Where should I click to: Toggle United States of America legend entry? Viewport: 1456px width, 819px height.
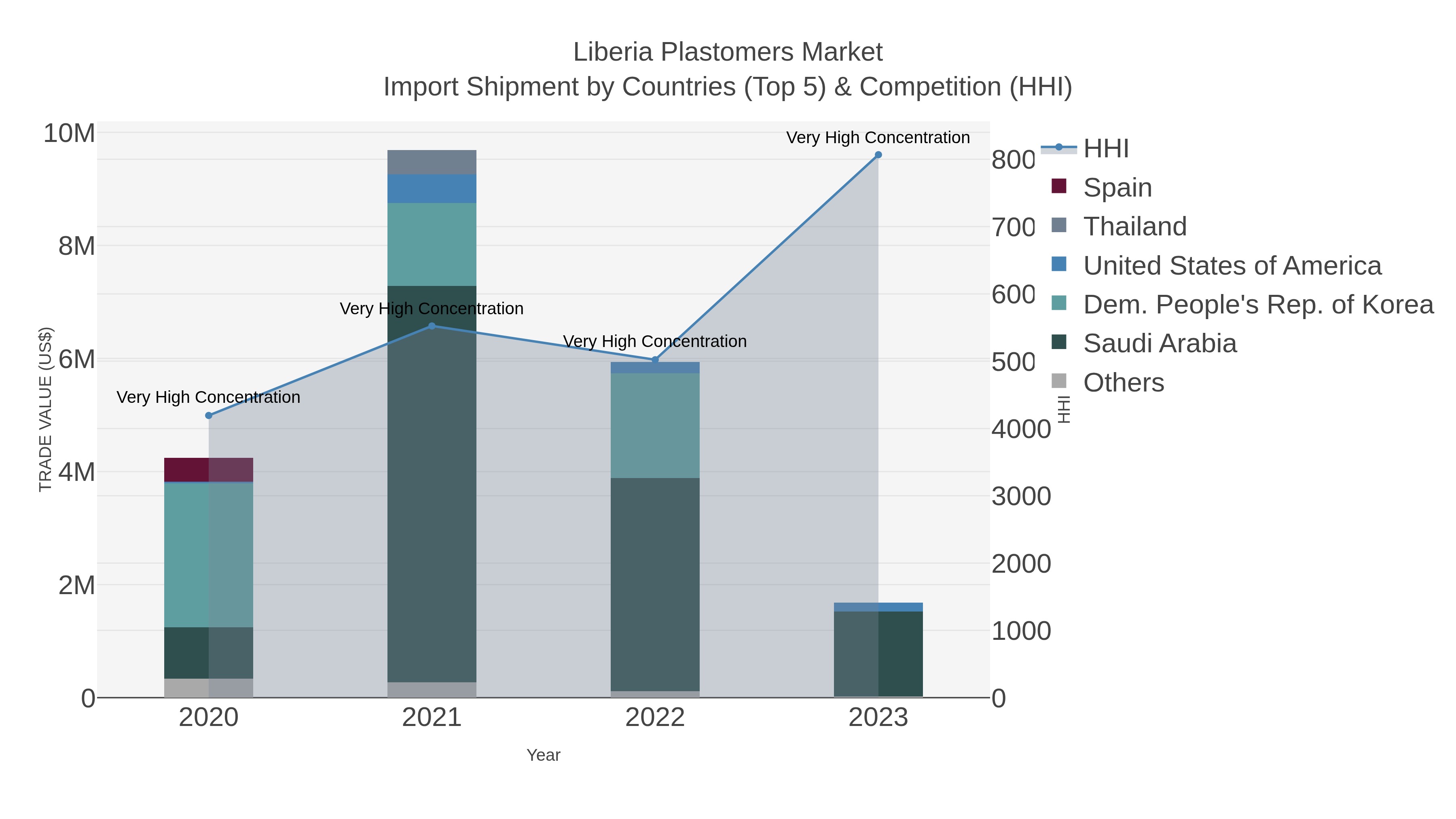[x=1216, y=265]
